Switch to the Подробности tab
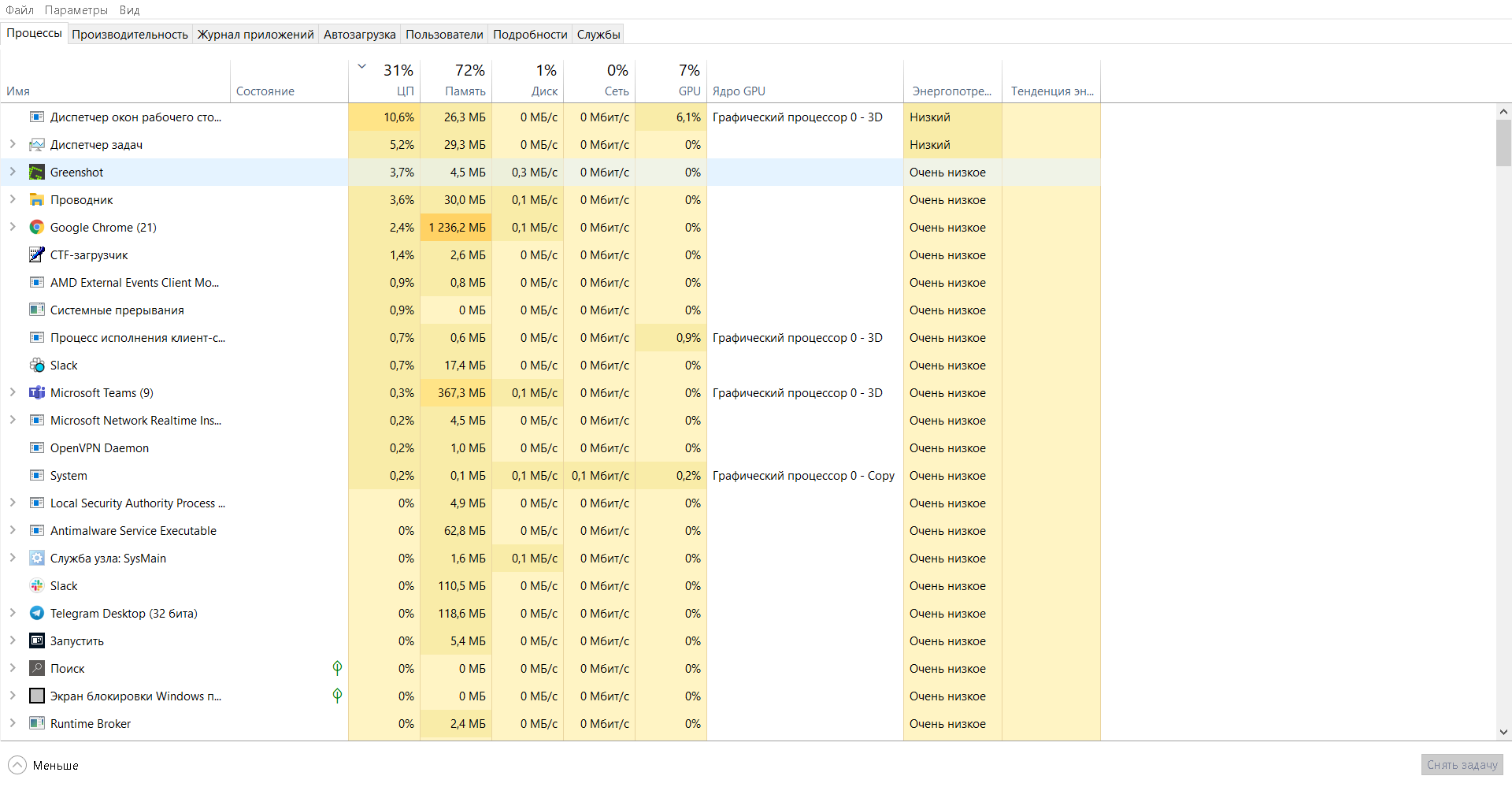 pos(530,35)
